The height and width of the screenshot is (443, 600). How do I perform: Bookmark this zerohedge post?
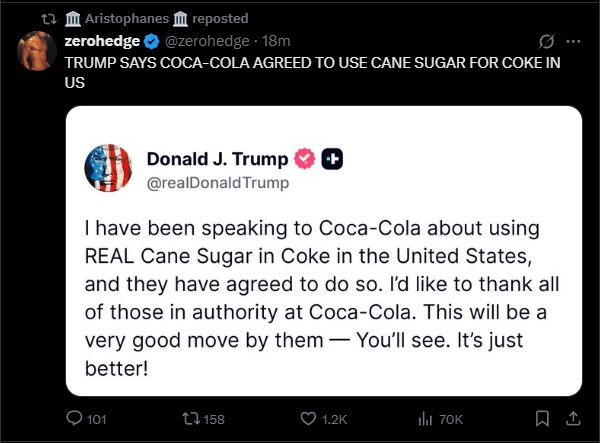click(x=542, y=419)
